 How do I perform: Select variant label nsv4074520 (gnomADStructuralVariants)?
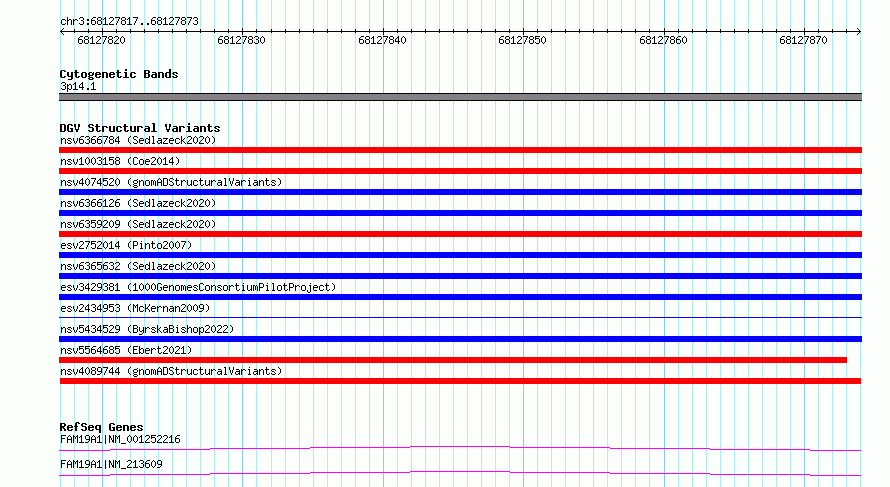point(171,182)
